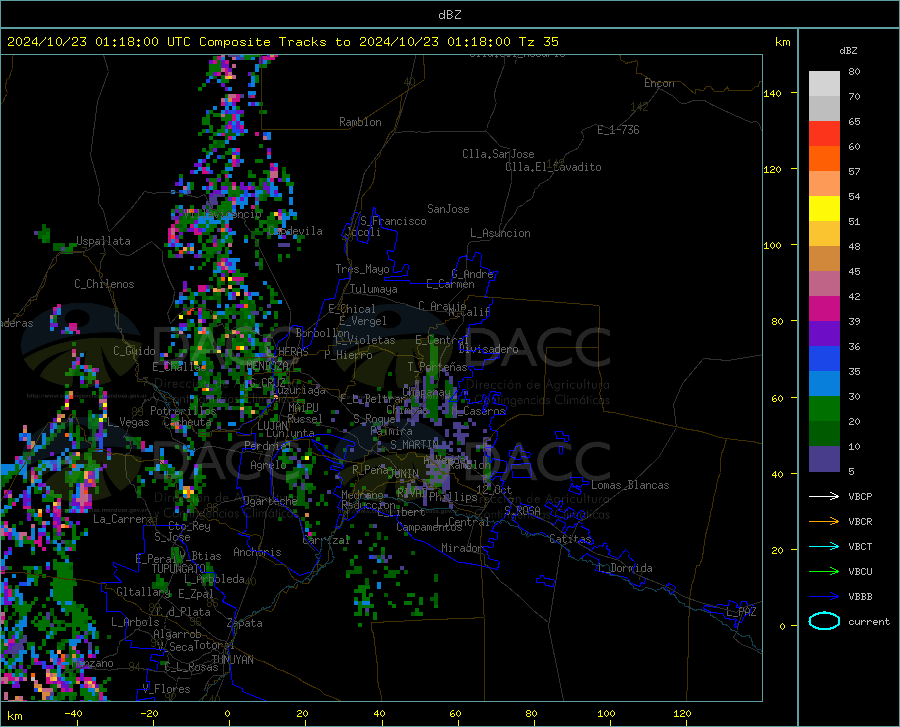Click the VBCT legend label

click(x=860, y=546)
